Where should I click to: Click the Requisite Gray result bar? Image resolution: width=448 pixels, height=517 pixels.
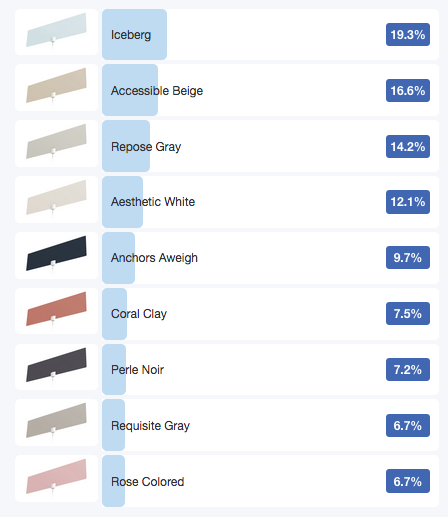click(x=270, y=425)
